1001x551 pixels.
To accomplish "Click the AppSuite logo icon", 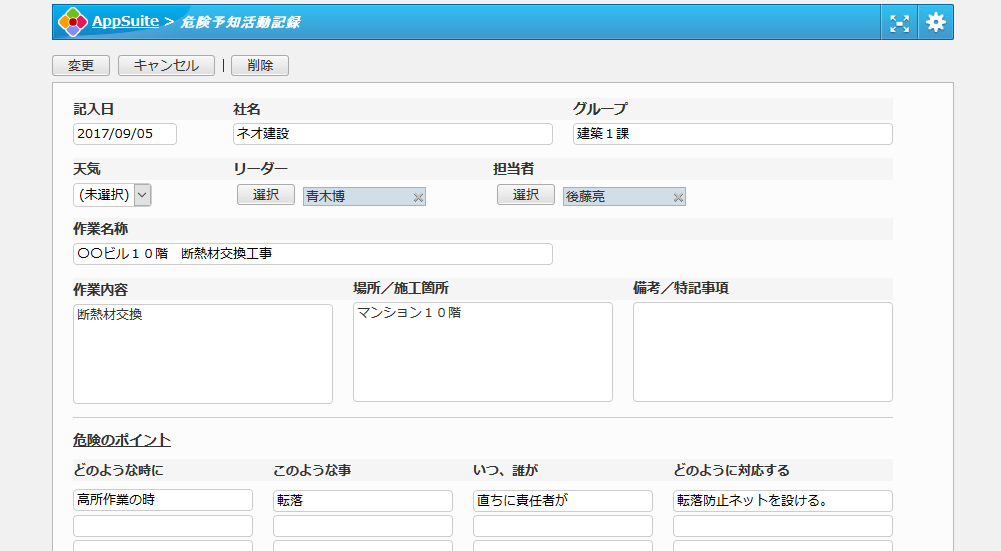I will (x=72, y=22).
